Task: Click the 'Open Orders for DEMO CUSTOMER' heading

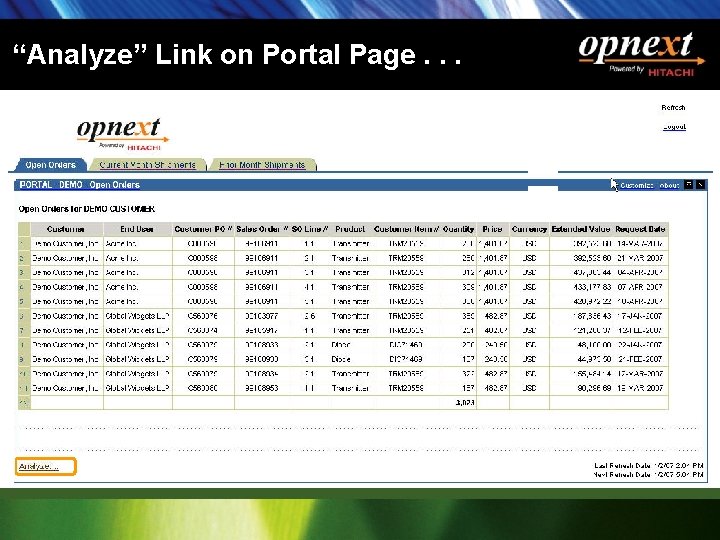Action: (86, 209)
